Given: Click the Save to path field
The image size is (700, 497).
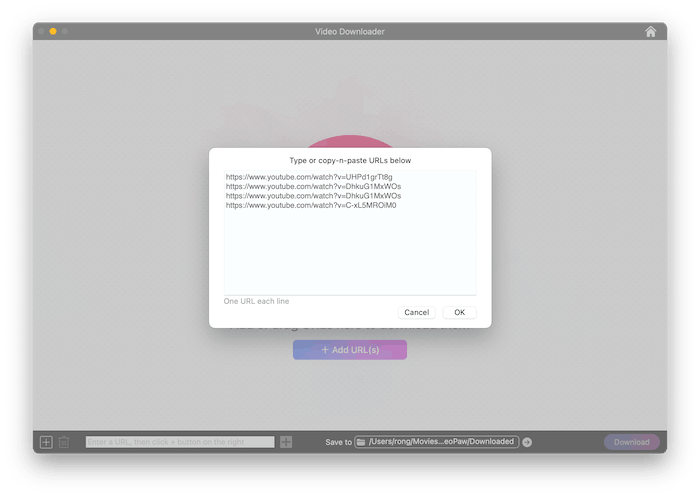Looking at the screenshot, I should pyautogui.click(x=440, y=442).
